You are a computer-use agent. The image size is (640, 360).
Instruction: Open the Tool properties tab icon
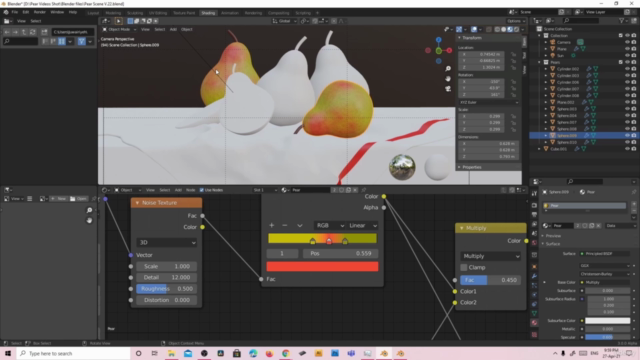pyautogui.click(x=534, y=194)
